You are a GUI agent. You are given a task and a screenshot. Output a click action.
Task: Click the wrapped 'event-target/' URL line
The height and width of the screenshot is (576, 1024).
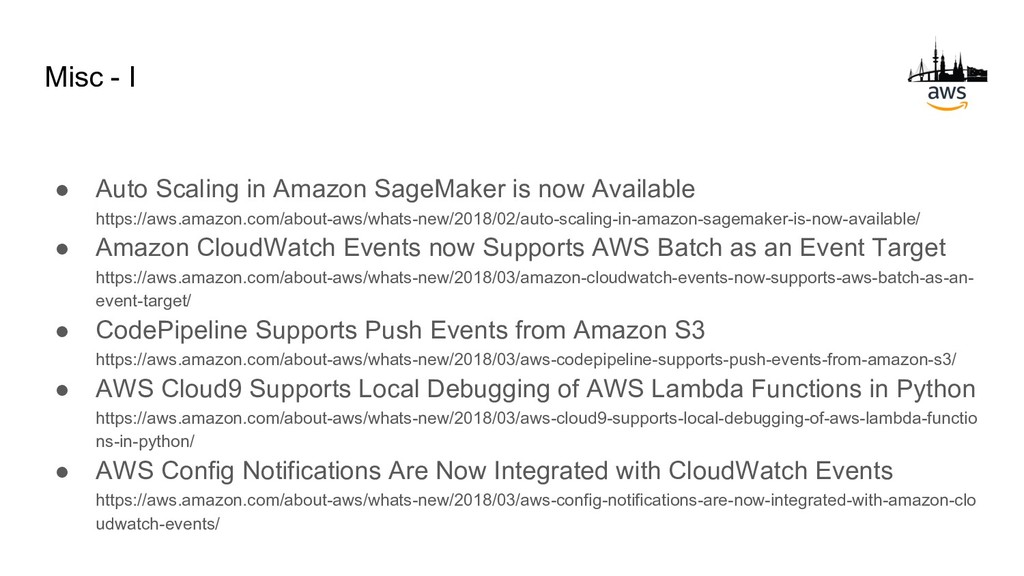[x=143, y=301]
